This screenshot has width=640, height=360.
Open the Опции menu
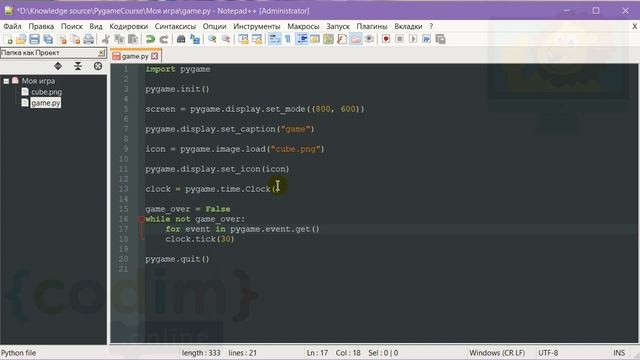[x=214, y=26]
